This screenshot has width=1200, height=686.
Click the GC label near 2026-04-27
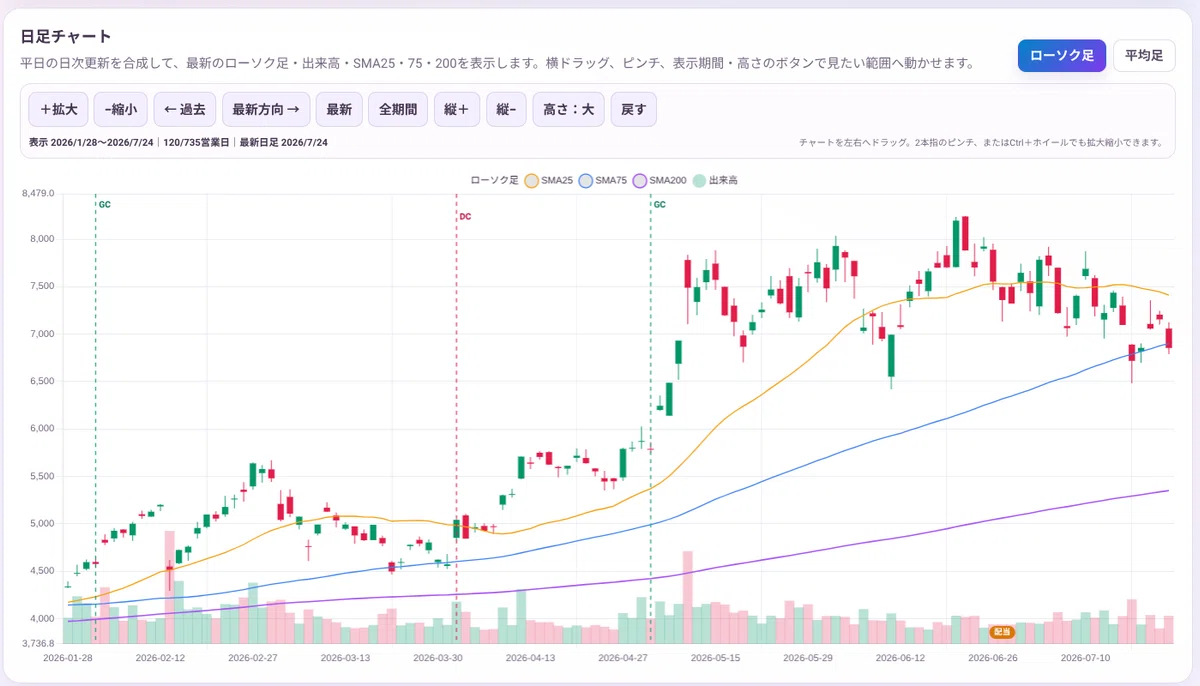pyautogui.click(x=659, y=204)
